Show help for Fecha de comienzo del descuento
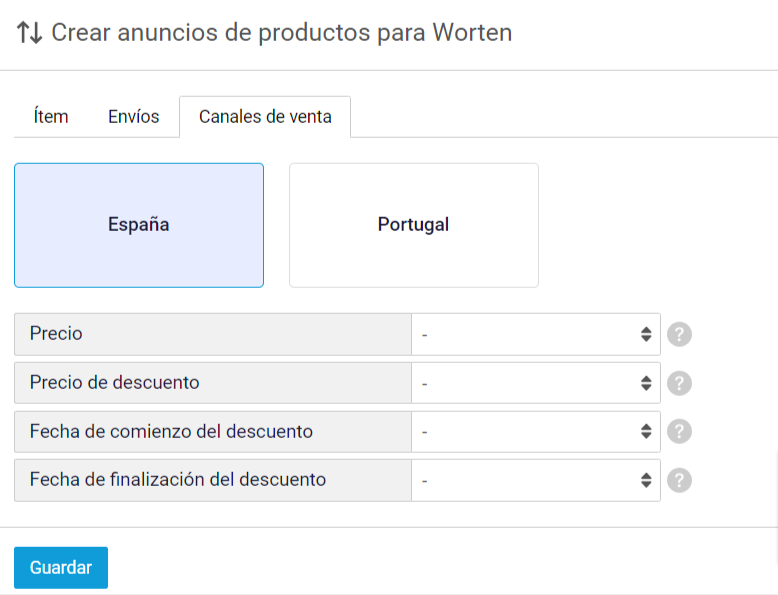Screen dimensions: 778x595 [679, 431]
